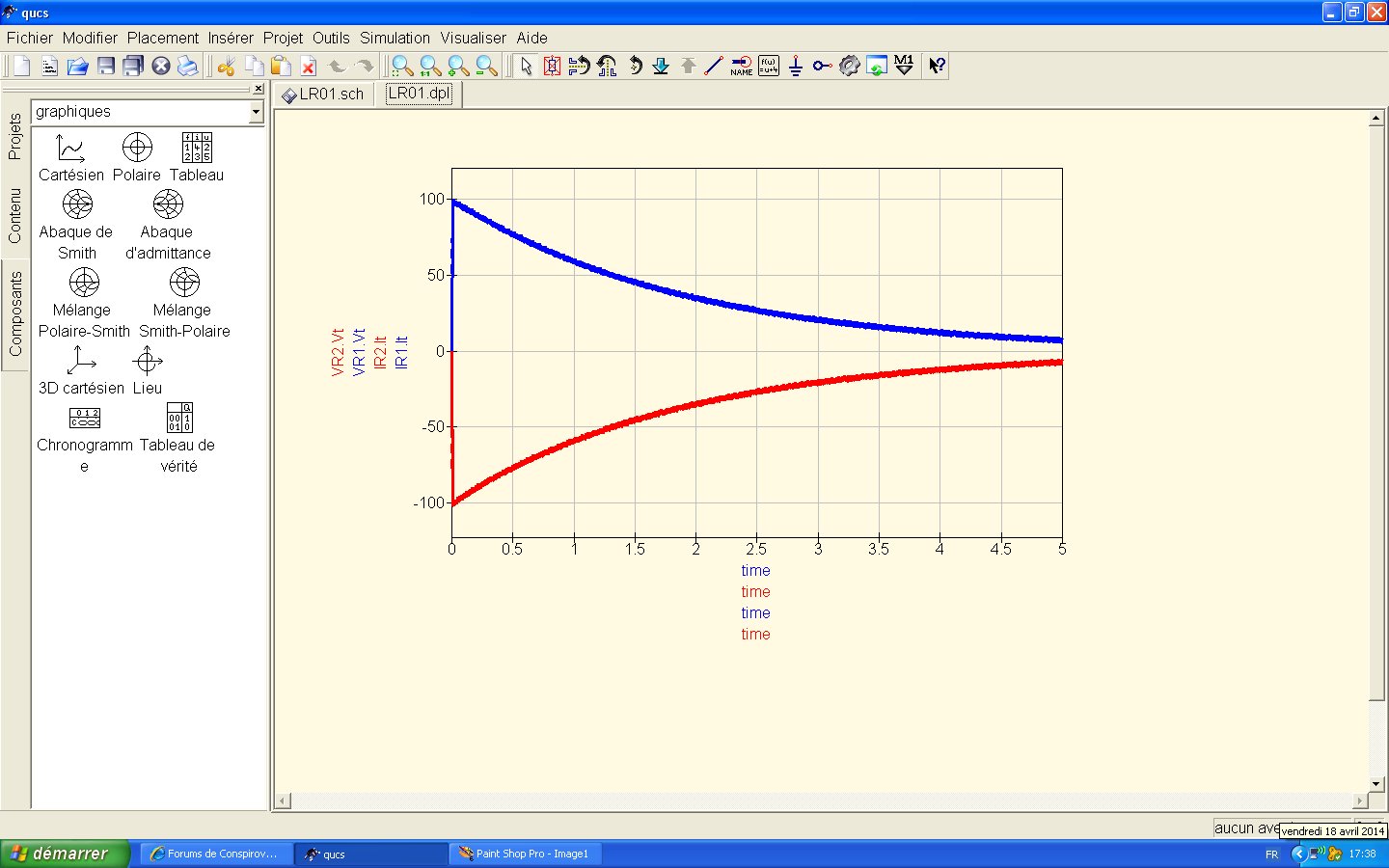Select Tableau de vérité truth table

point(178,439)
